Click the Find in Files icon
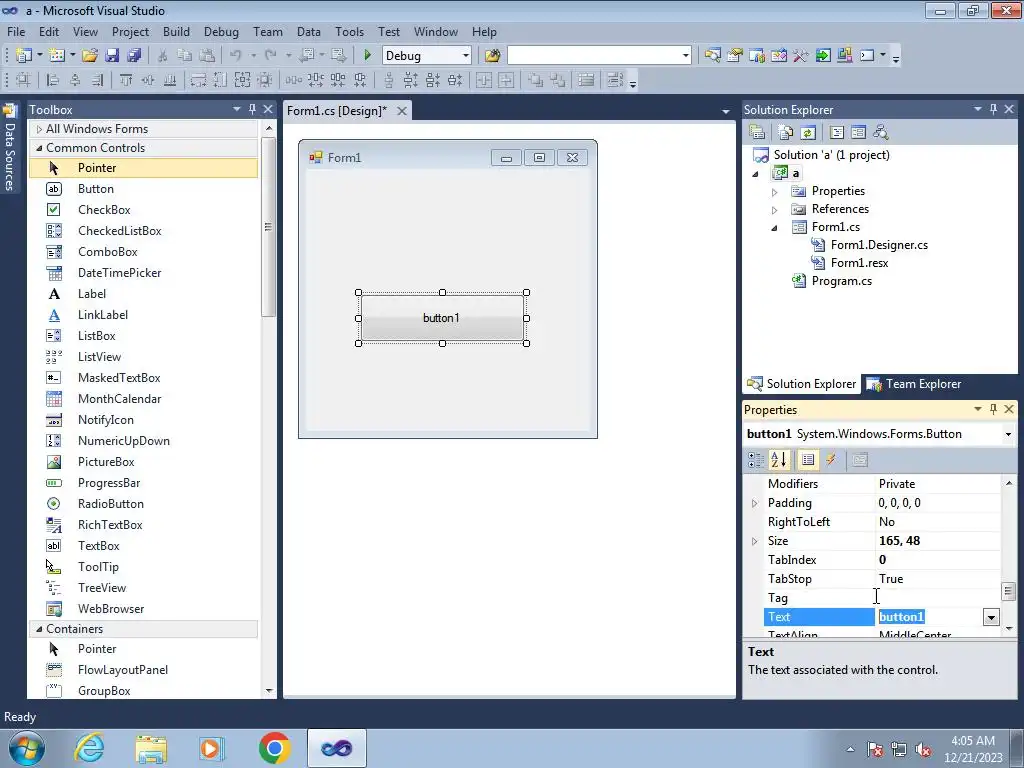 492,56
